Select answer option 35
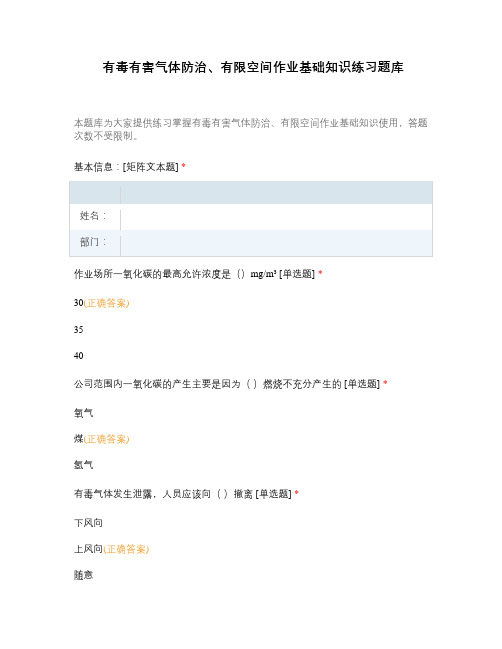 tap(79, 330)
